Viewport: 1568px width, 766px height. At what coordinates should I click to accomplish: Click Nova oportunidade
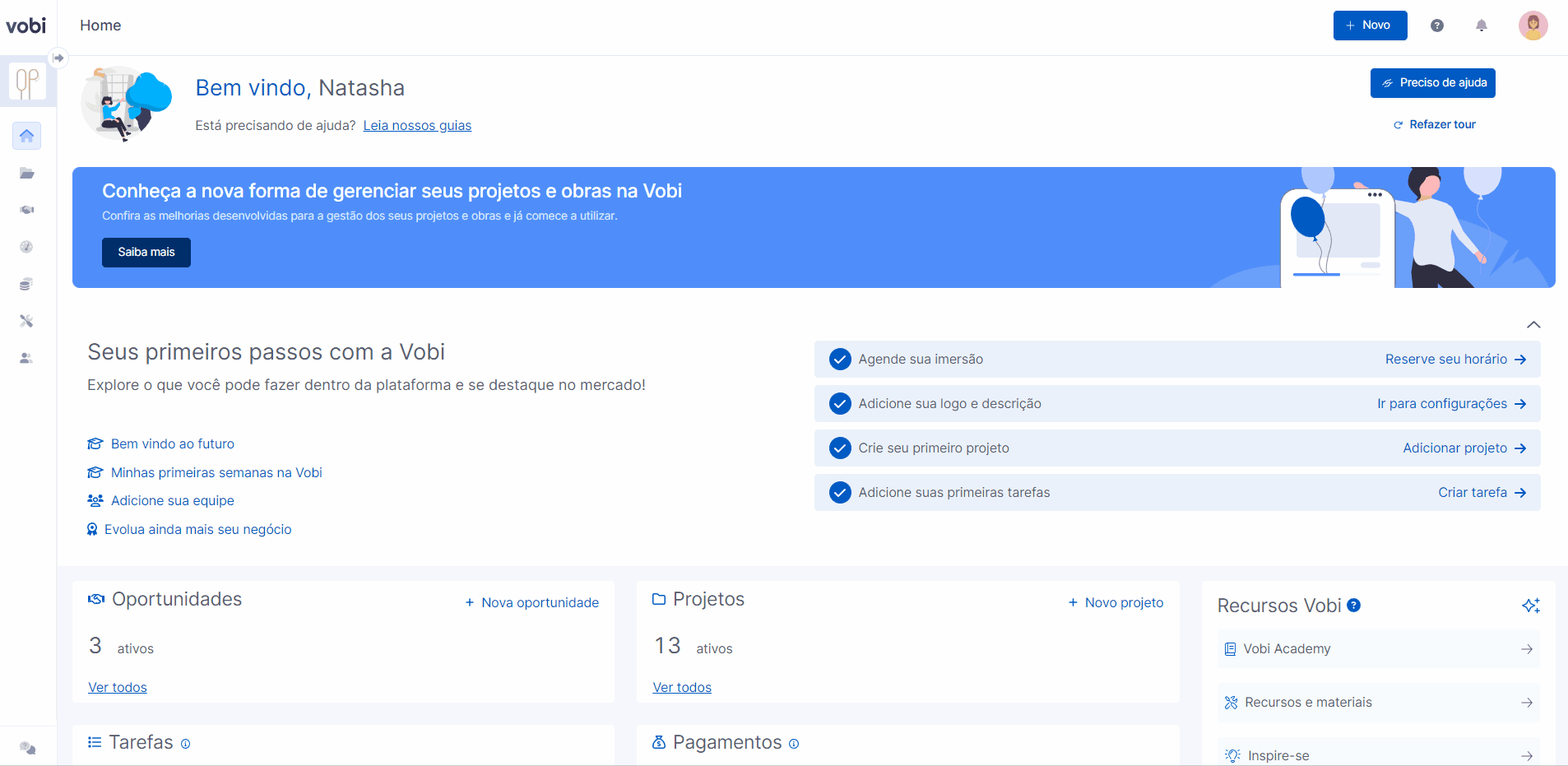click(532, 603)
